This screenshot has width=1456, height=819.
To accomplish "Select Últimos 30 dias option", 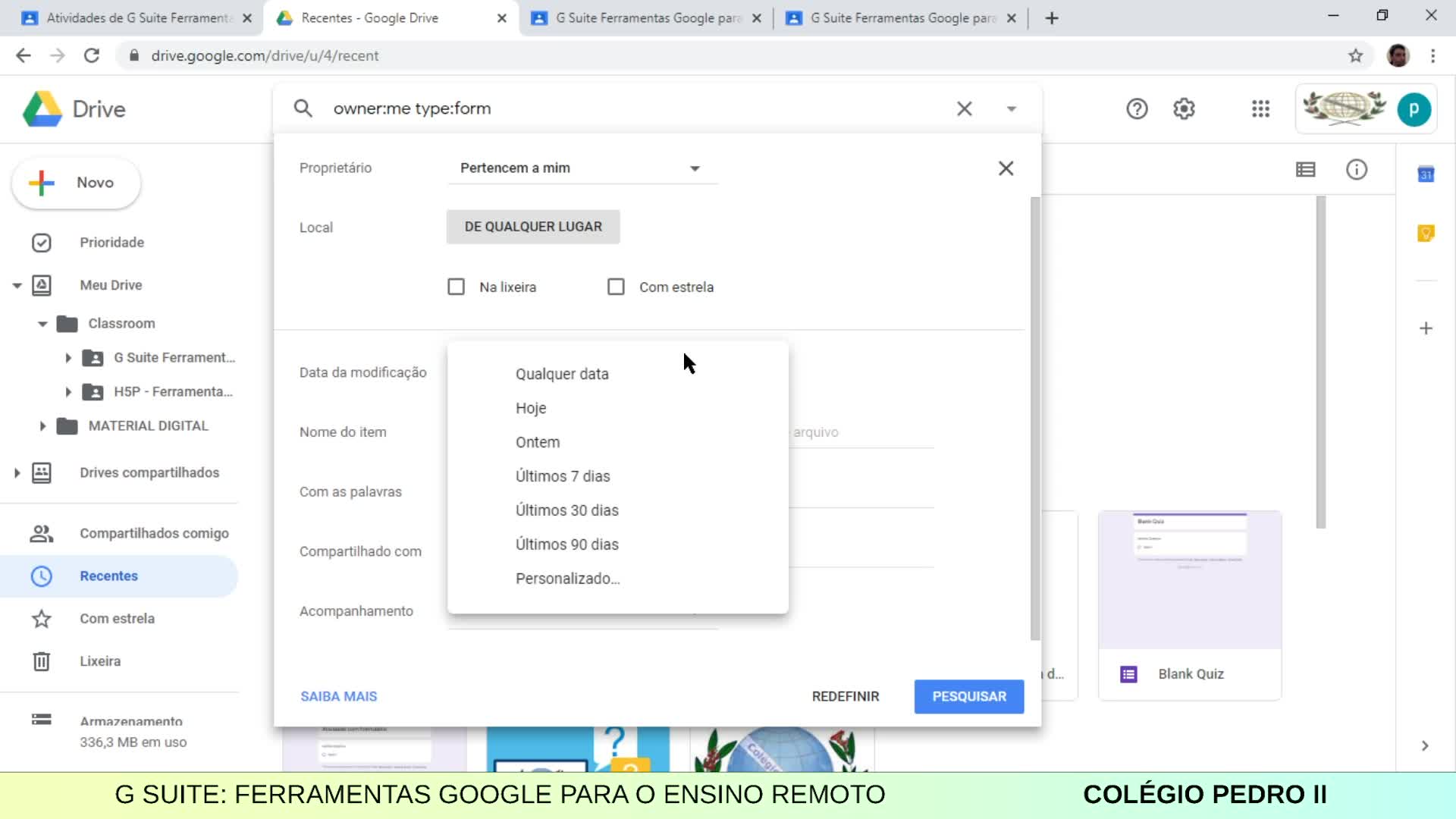I will (618, 510).
